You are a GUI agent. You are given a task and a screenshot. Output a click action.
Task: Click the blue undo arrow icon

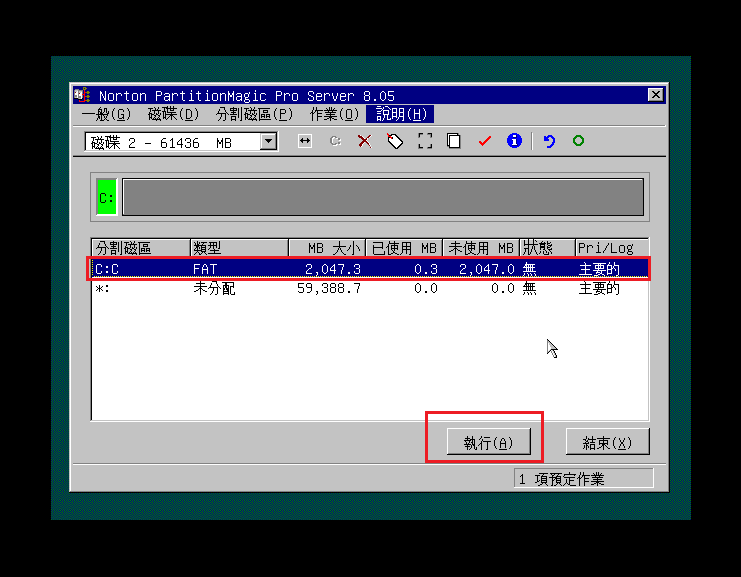[549, 142]
